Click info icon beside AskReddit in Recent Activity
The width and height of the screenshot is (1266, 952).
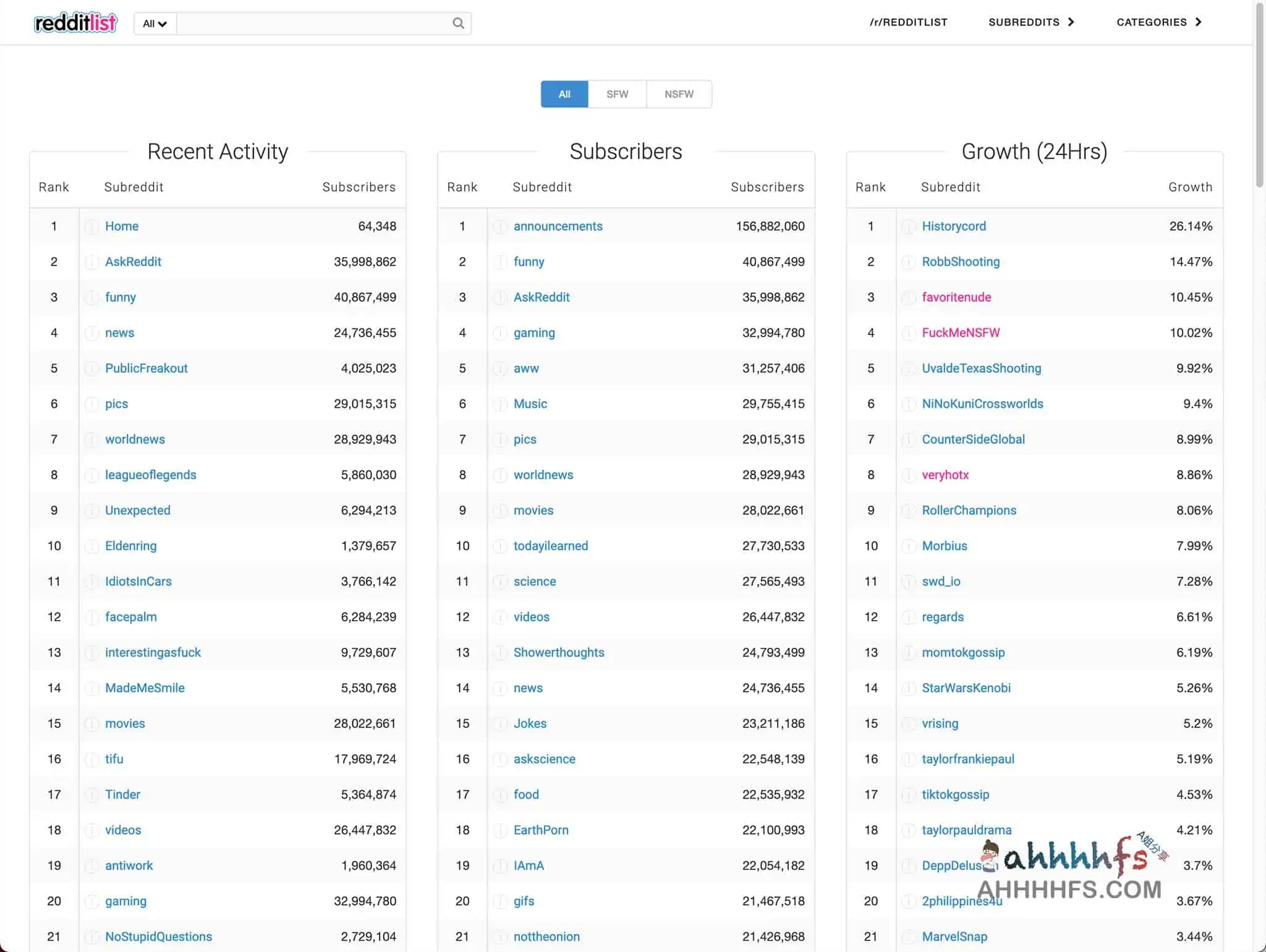point(91,262)
